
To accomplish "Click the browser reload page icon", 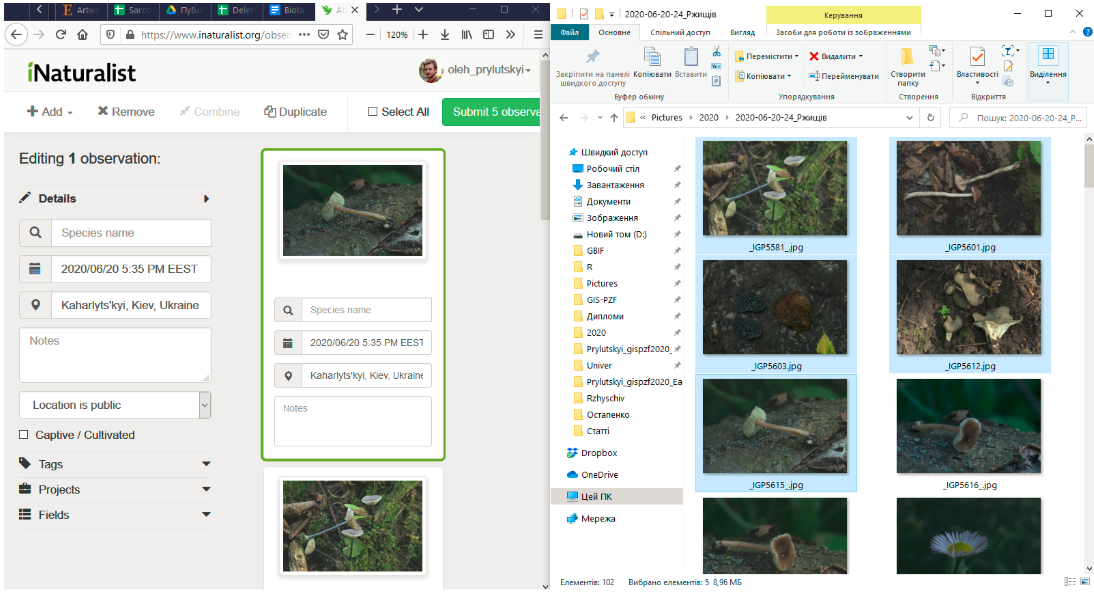I will tap(61, 34).
